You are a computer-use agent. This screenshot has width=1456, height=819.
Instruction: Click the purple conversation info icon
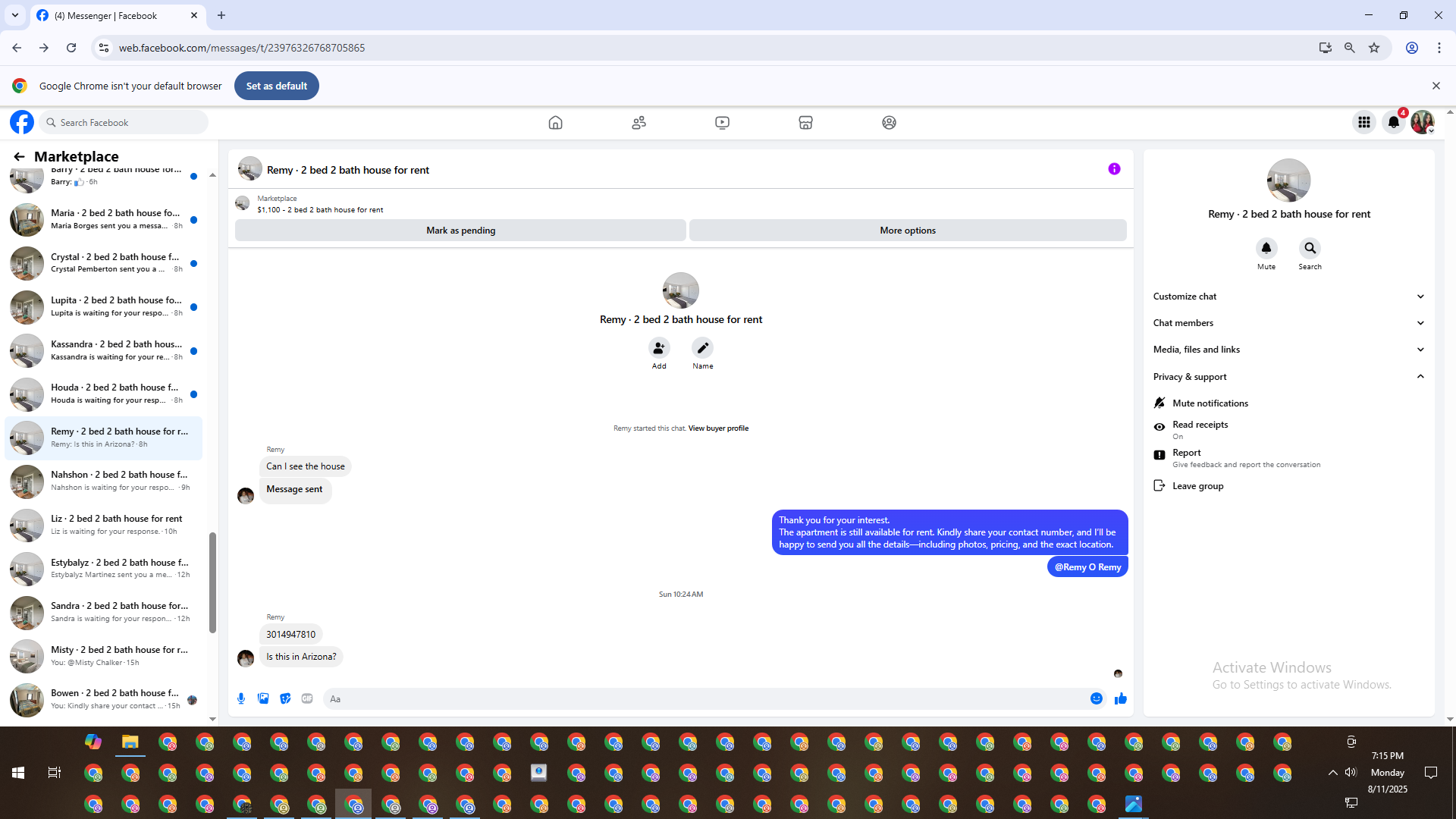tap(1114, 169)
